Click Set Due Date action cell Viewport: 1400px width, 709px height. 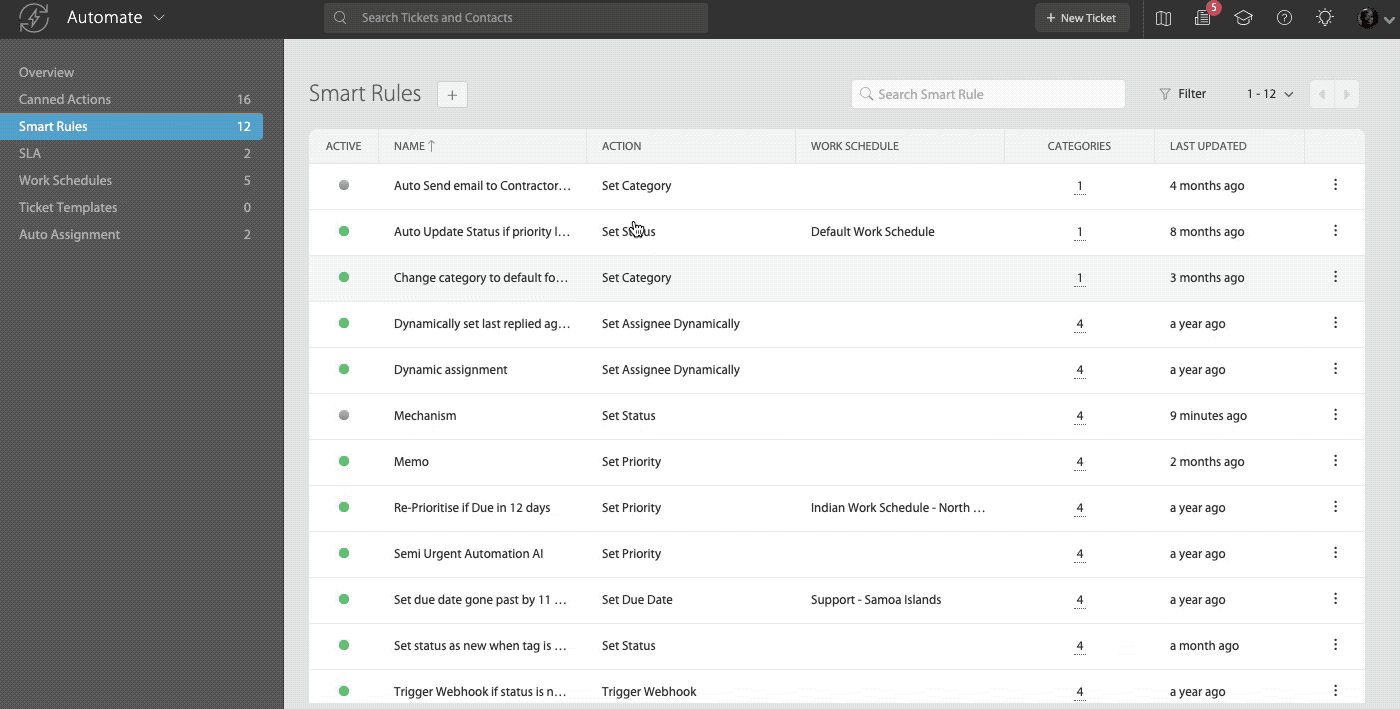(x=637, y=600)
